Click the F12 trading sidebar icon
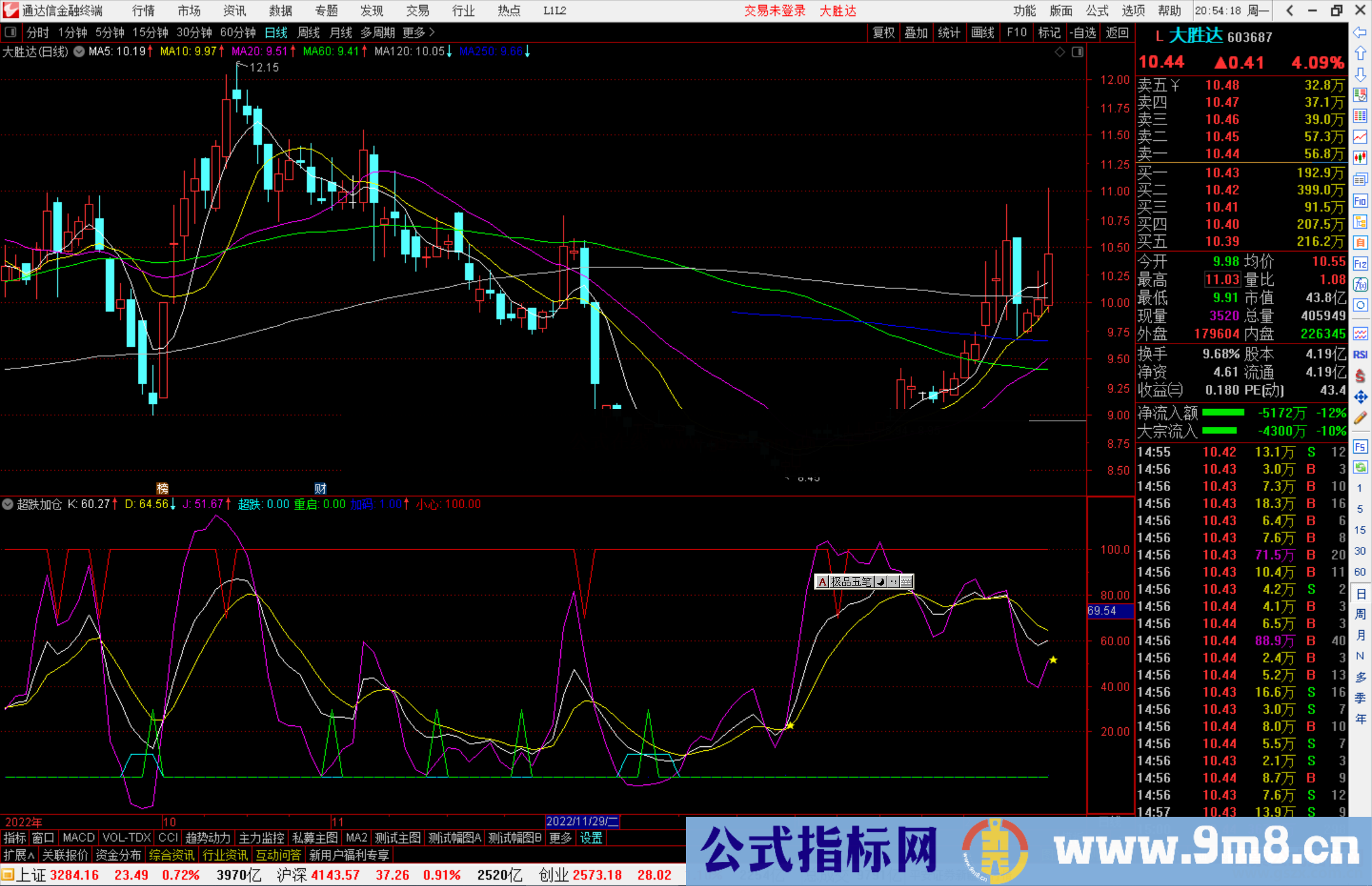The image size is (1372, 886). click(1360, 264)
